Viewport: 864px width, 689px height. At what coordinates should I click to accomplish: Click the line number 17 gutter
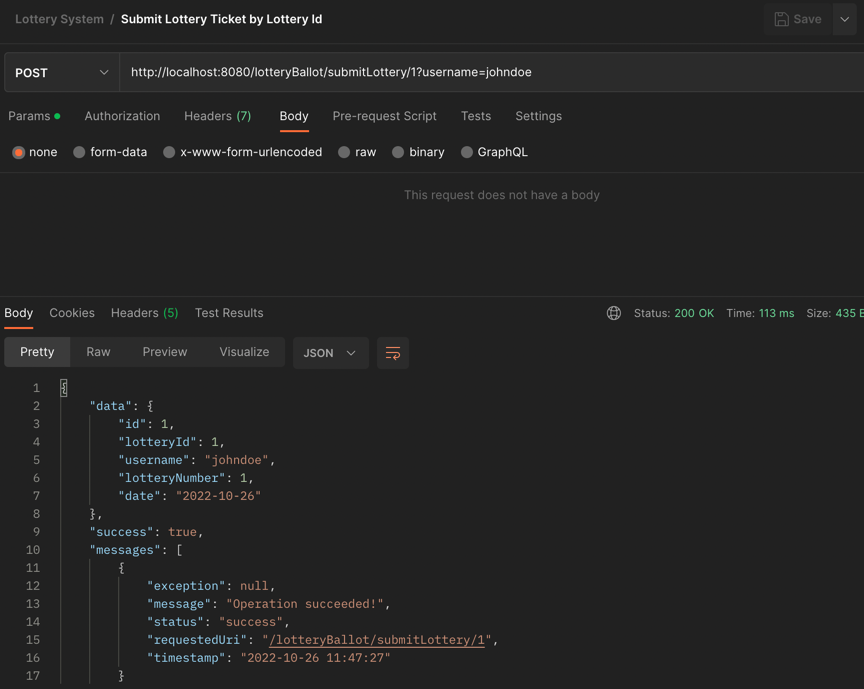(33, 676)
